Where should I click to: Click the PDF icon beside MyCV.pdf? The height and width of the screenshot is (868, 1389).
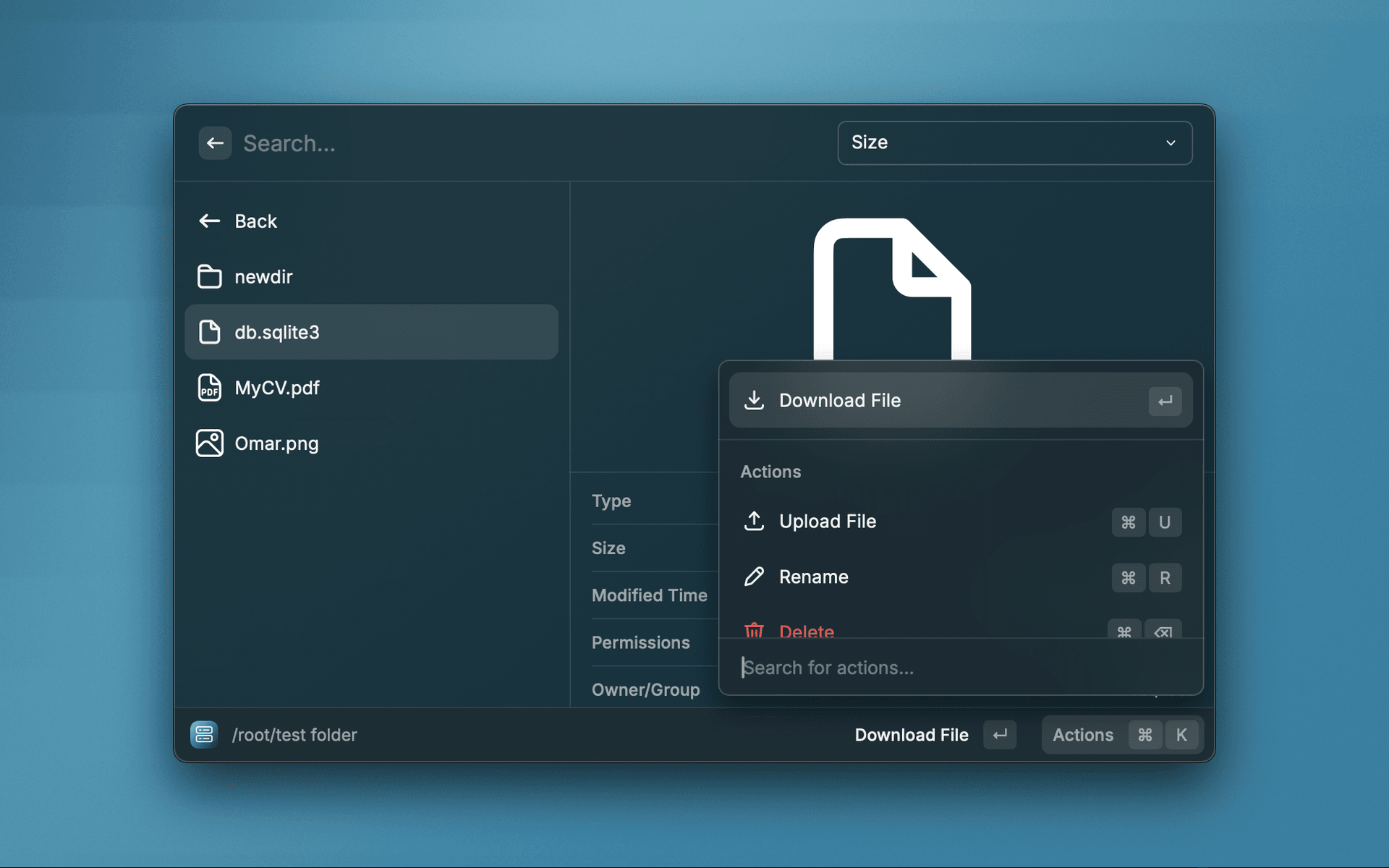click(209, 388)
